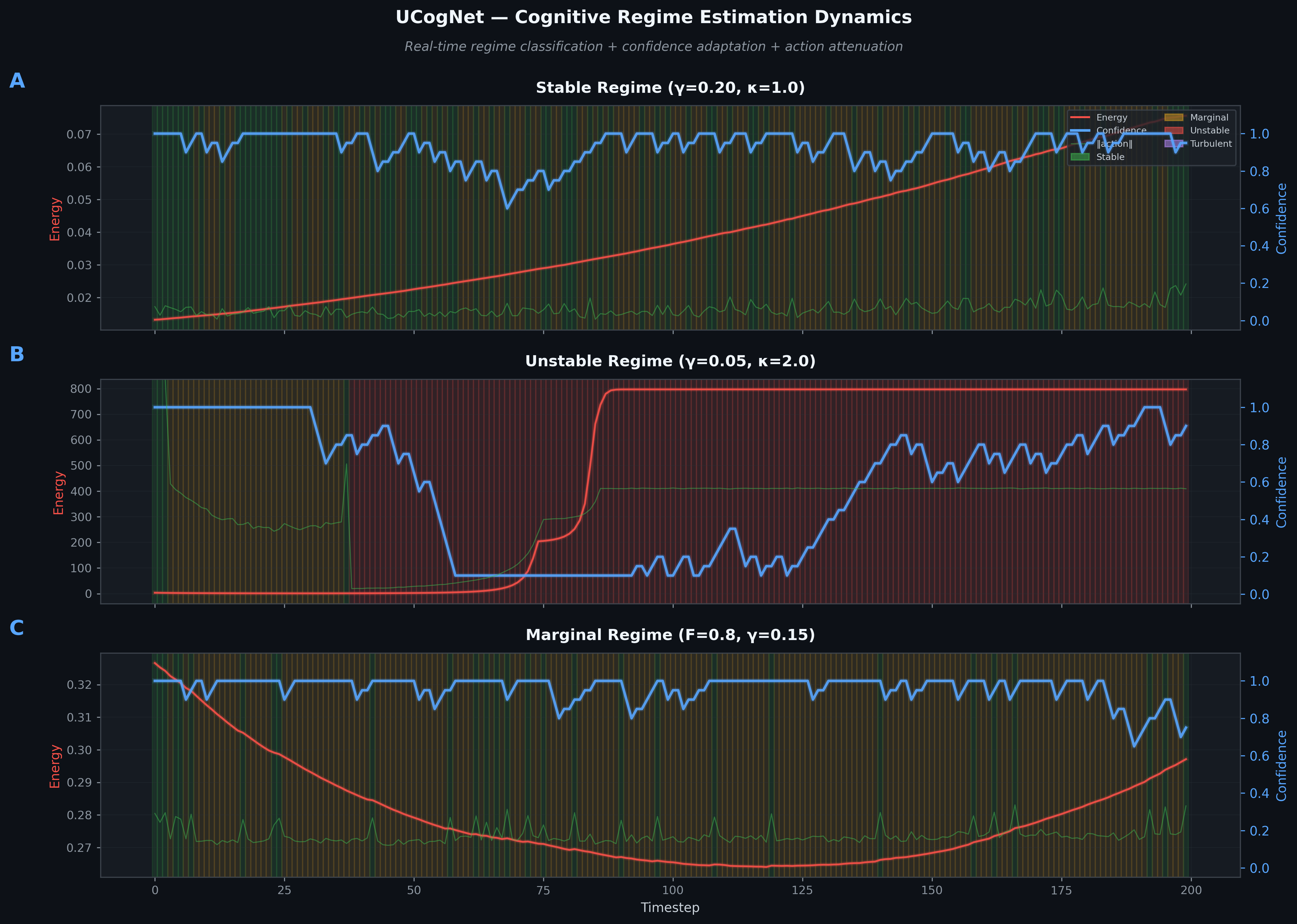This screenshot has height=924, width=1297.
Task: Click the '100' energy tick in panel B
Action: (81, 568)
